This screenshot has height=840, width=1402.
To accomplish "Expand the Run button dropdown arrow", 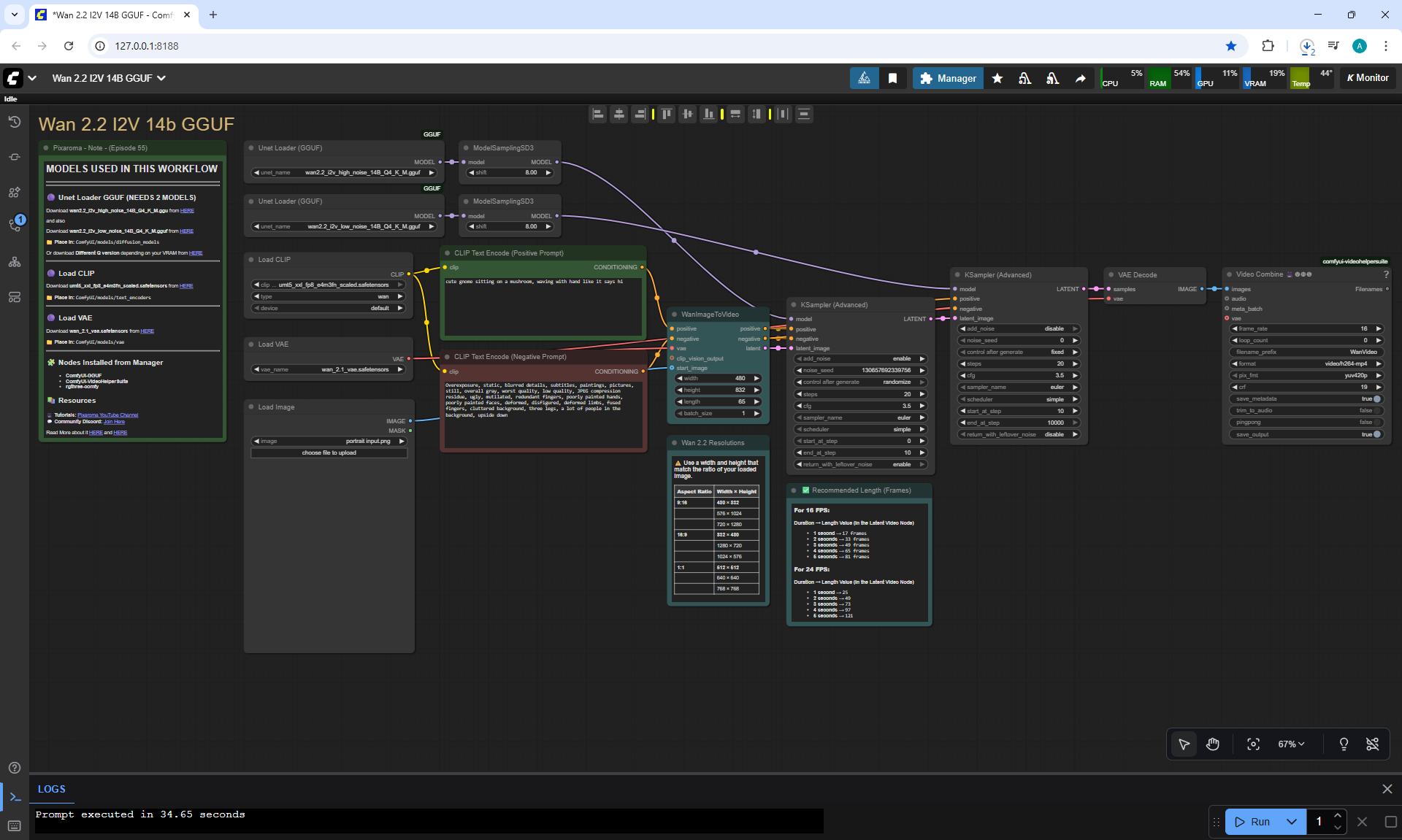I will pyautogui.click(x=1291, y=822).
